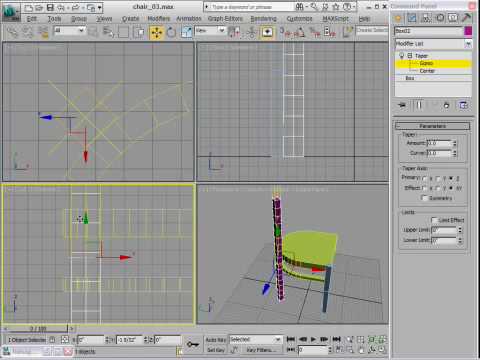Click the Pin Stack icon

(x=402, y=105)
